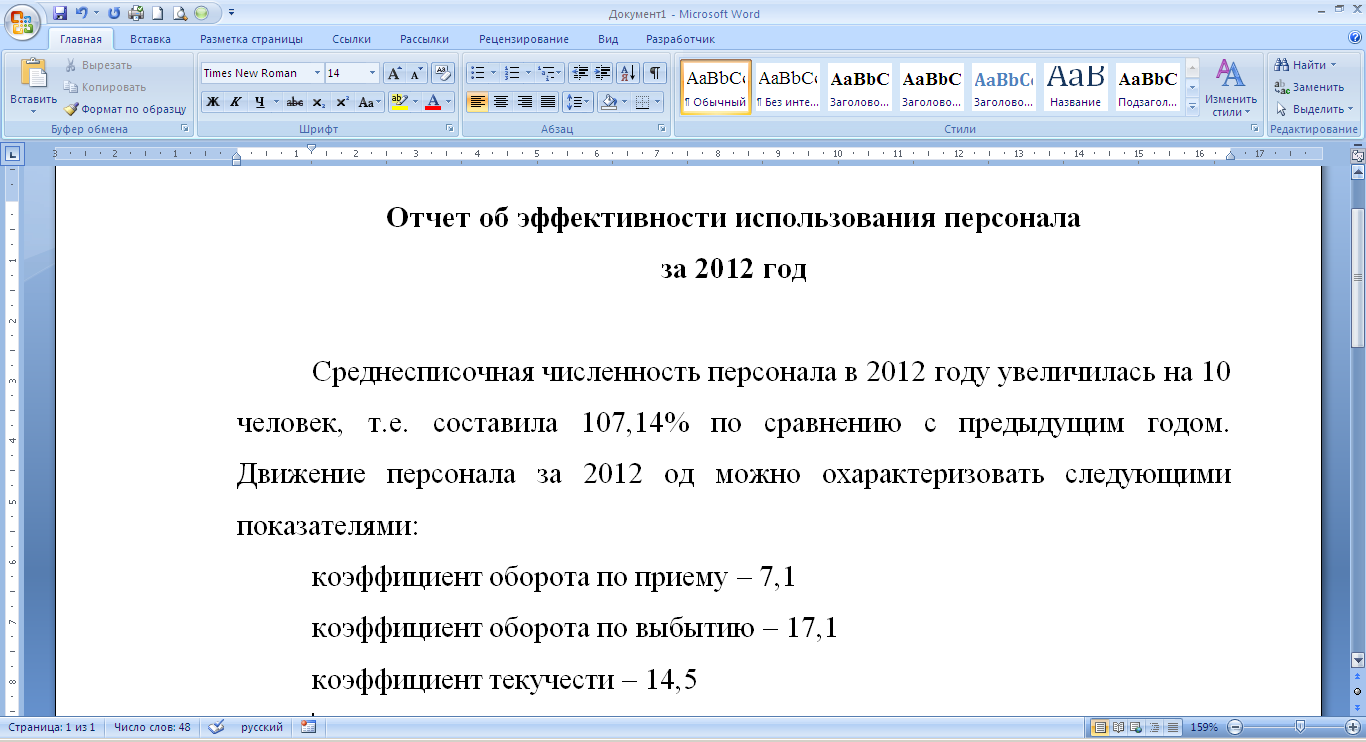This screenshot has width=1366, height=742.
Task: Center the paragraph text
Action: tap(501, 102)
